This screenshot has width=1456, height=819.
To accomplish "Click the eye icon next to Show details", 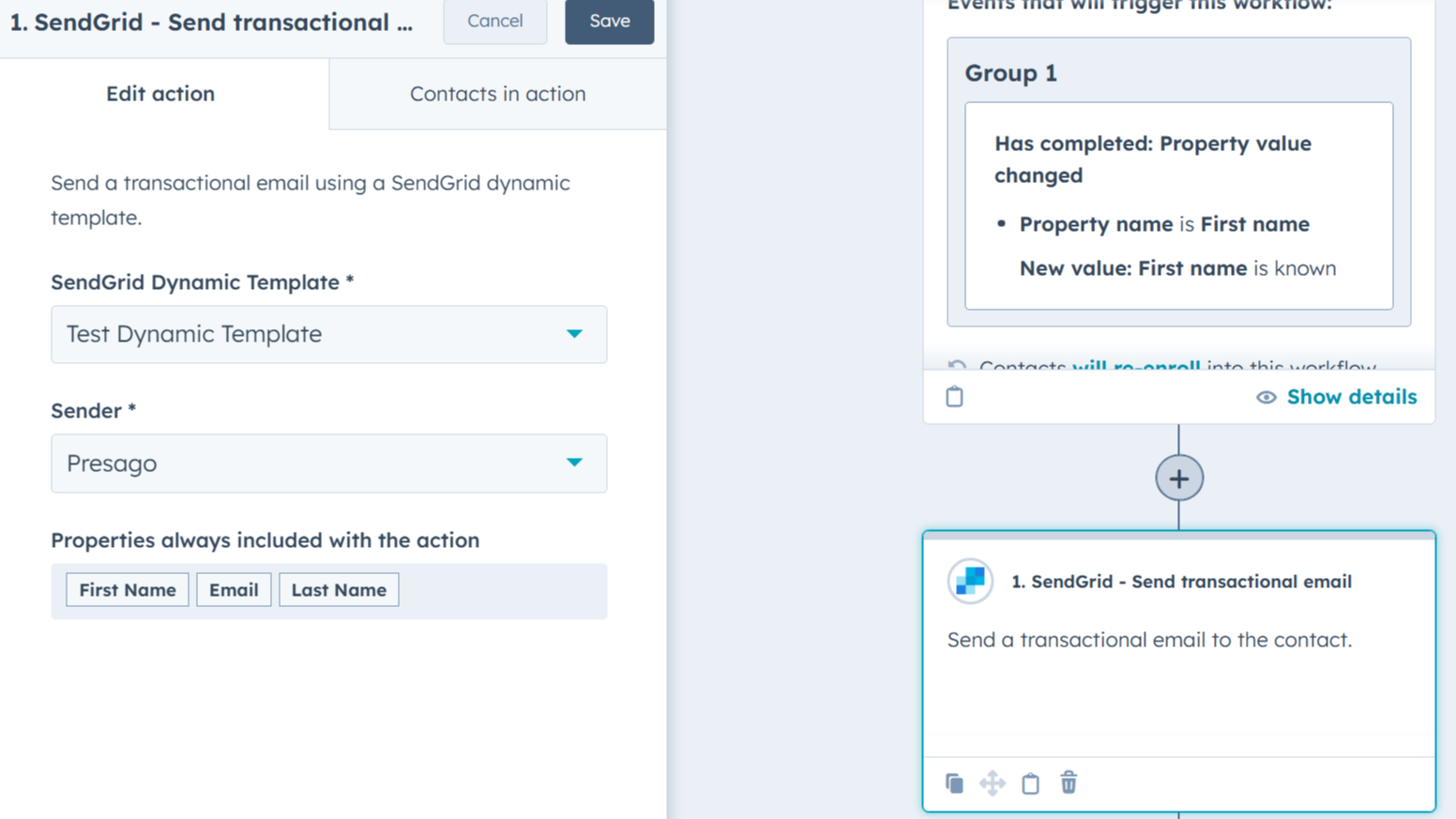I will pos(1266,397).
